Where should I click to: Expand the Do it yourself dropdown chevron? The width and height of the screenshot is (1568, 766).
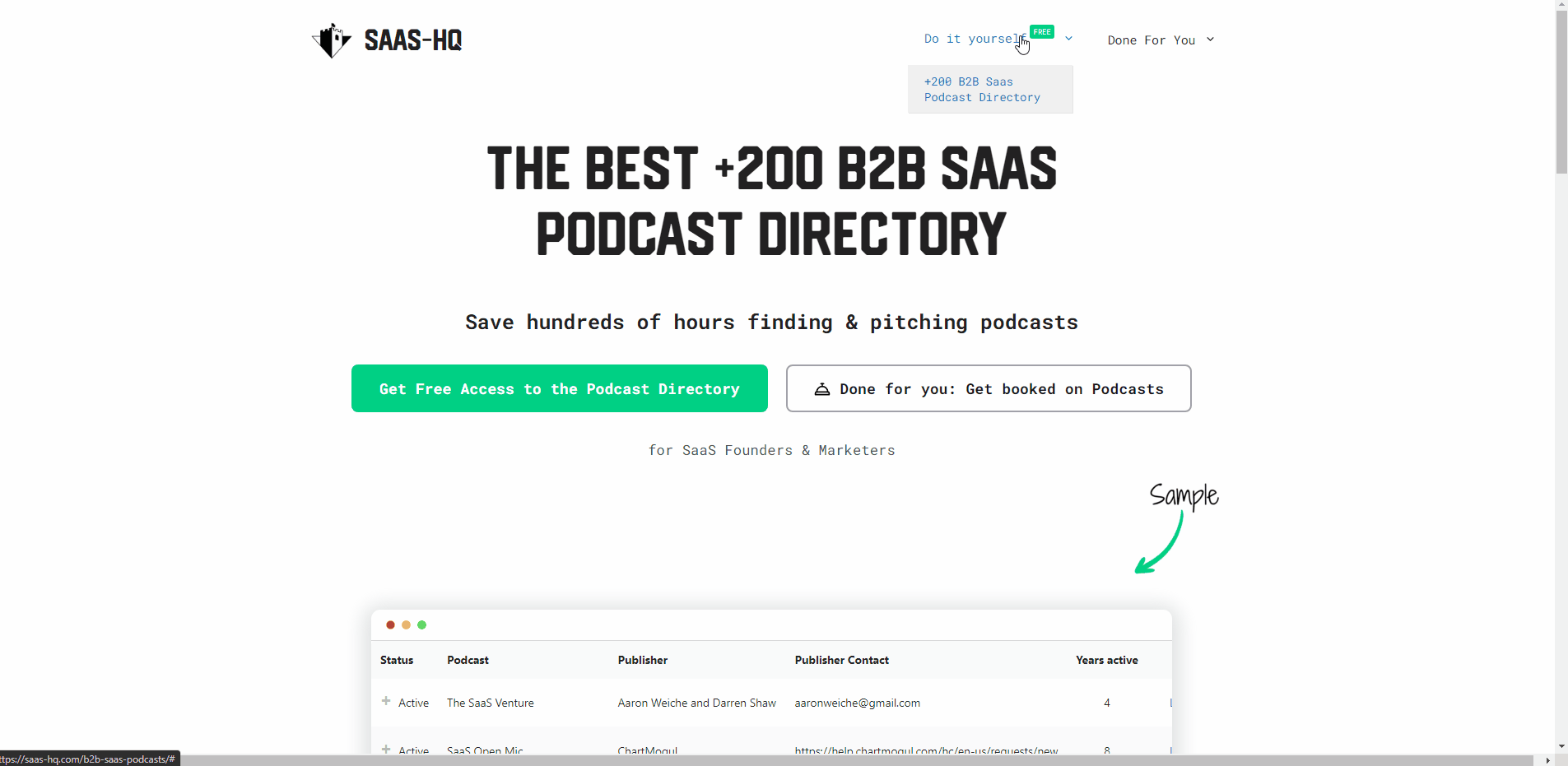[1068, 38]
